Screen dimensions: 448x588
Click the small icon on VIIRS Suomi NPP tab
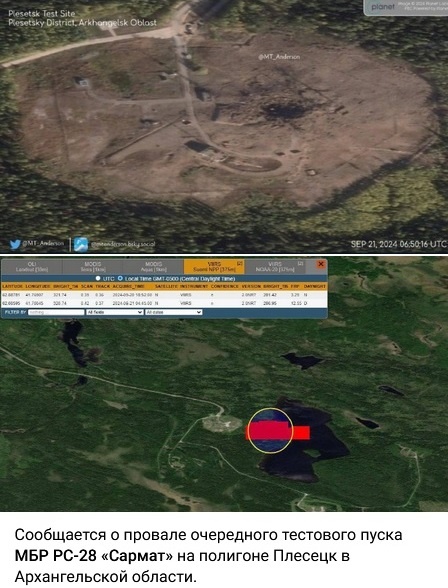[x=240, y=264]
